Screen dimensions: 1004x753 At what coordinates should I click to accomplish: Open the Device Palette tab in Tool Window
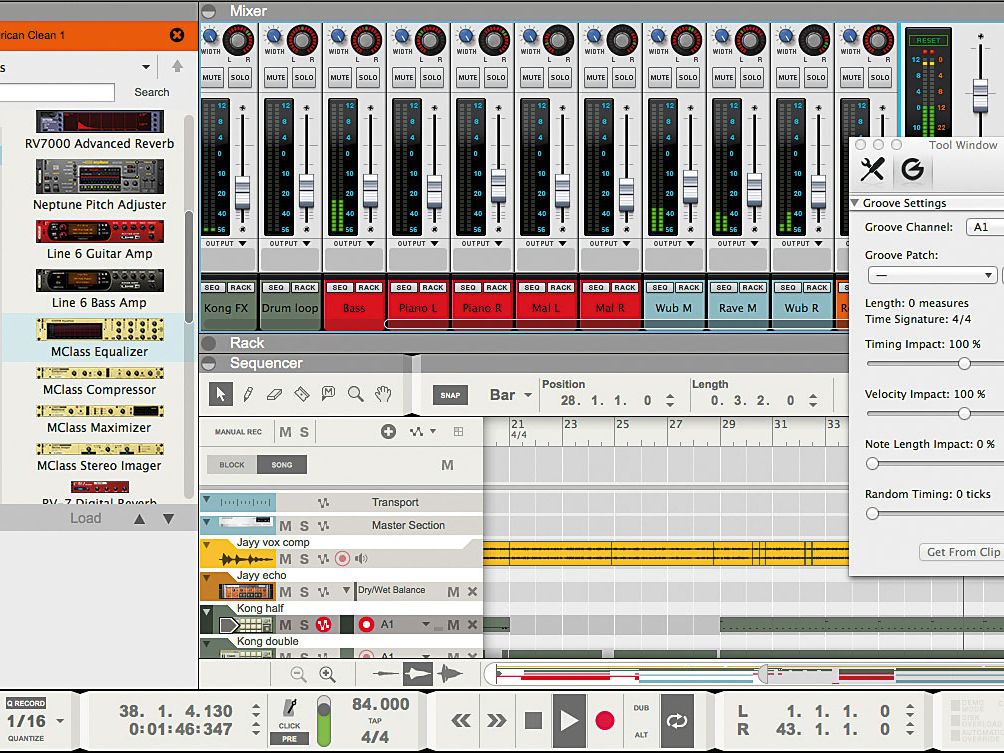(872, 170)
